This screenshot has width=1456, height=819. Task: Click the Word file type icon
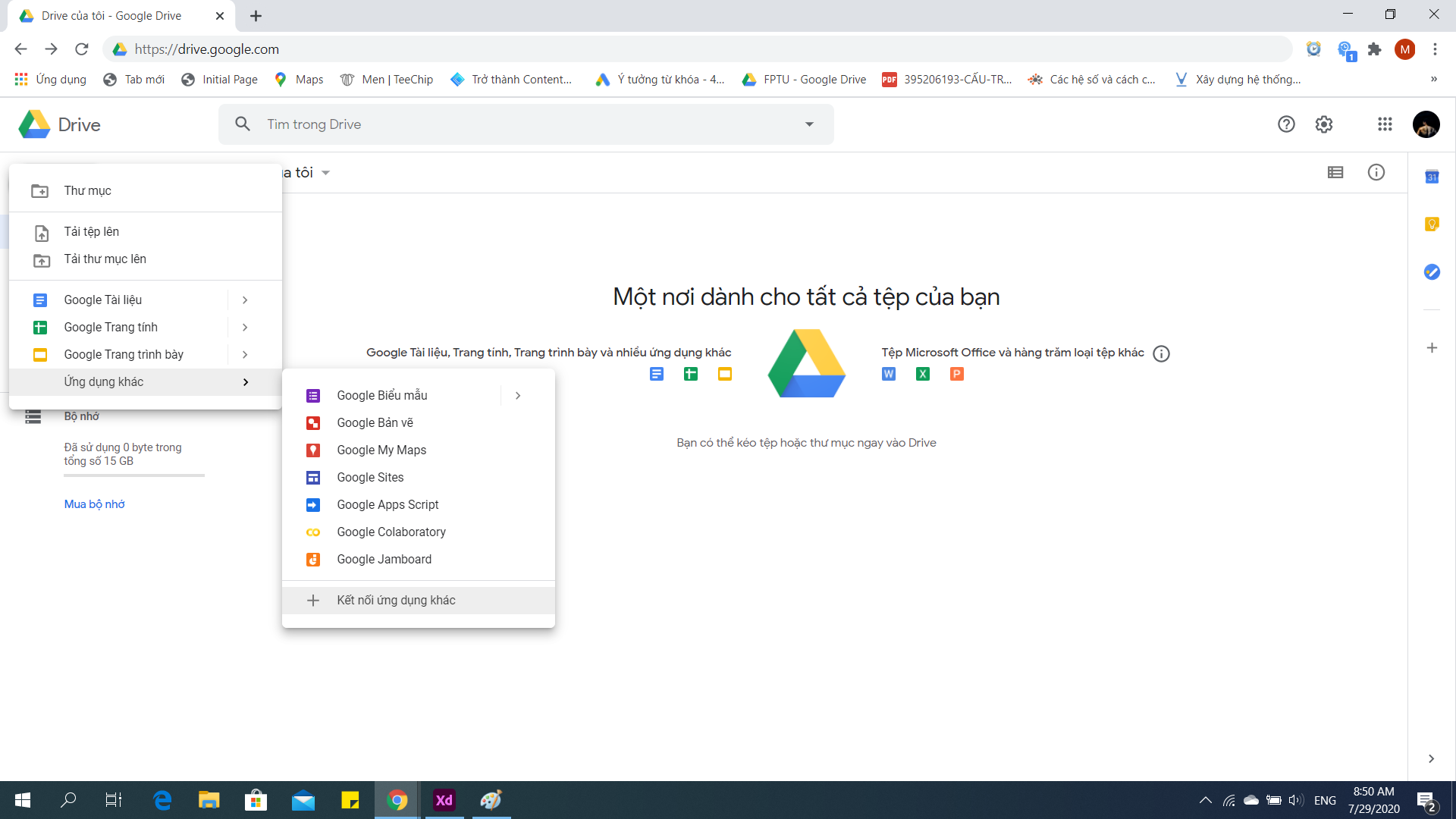point(889,374)
